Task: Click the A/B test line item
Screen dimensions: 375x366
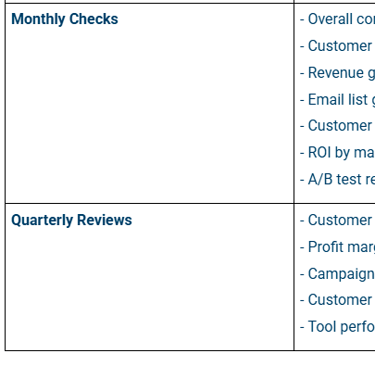Action: tap(337, 179)
